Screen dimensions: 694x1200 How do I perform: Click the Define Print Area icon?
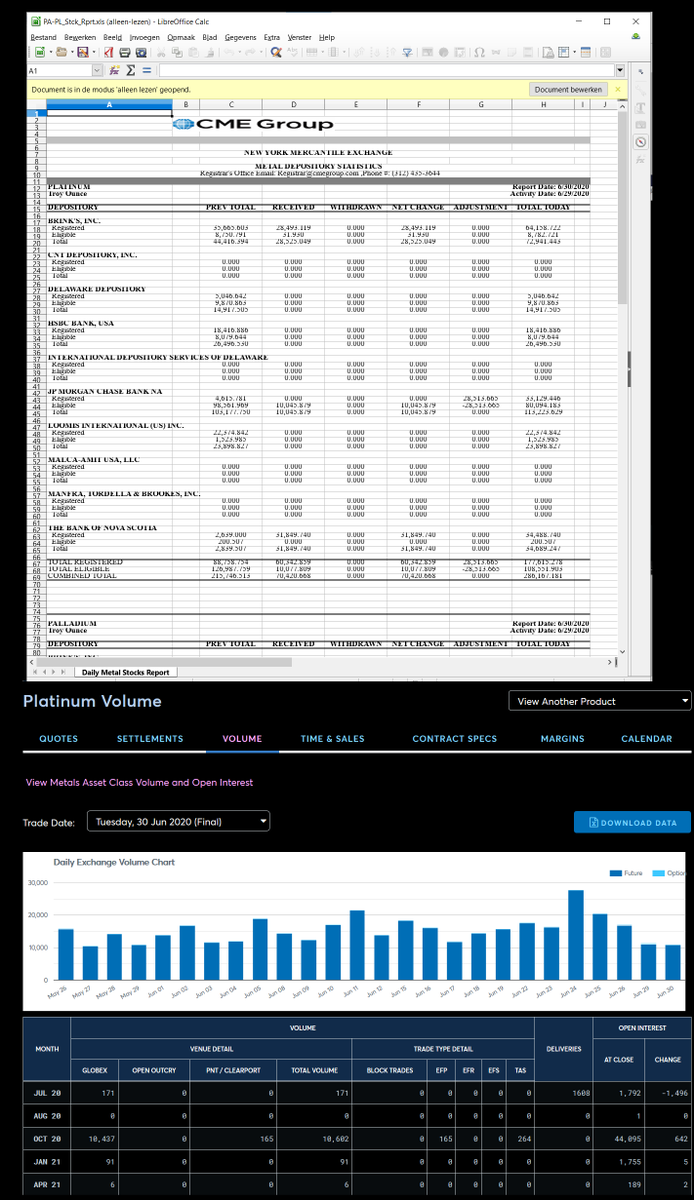(548, 52)
